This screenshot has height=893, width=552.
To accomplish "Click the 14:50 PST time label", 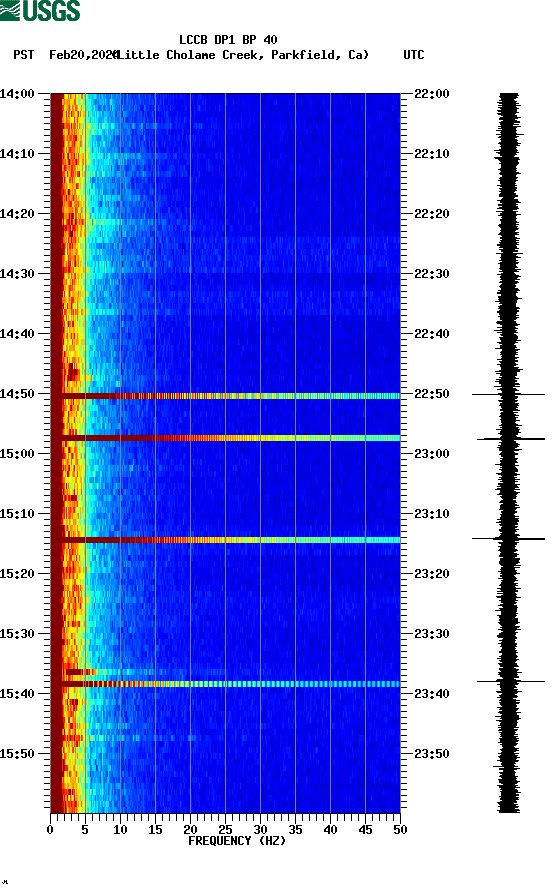I will coord(17,394).
